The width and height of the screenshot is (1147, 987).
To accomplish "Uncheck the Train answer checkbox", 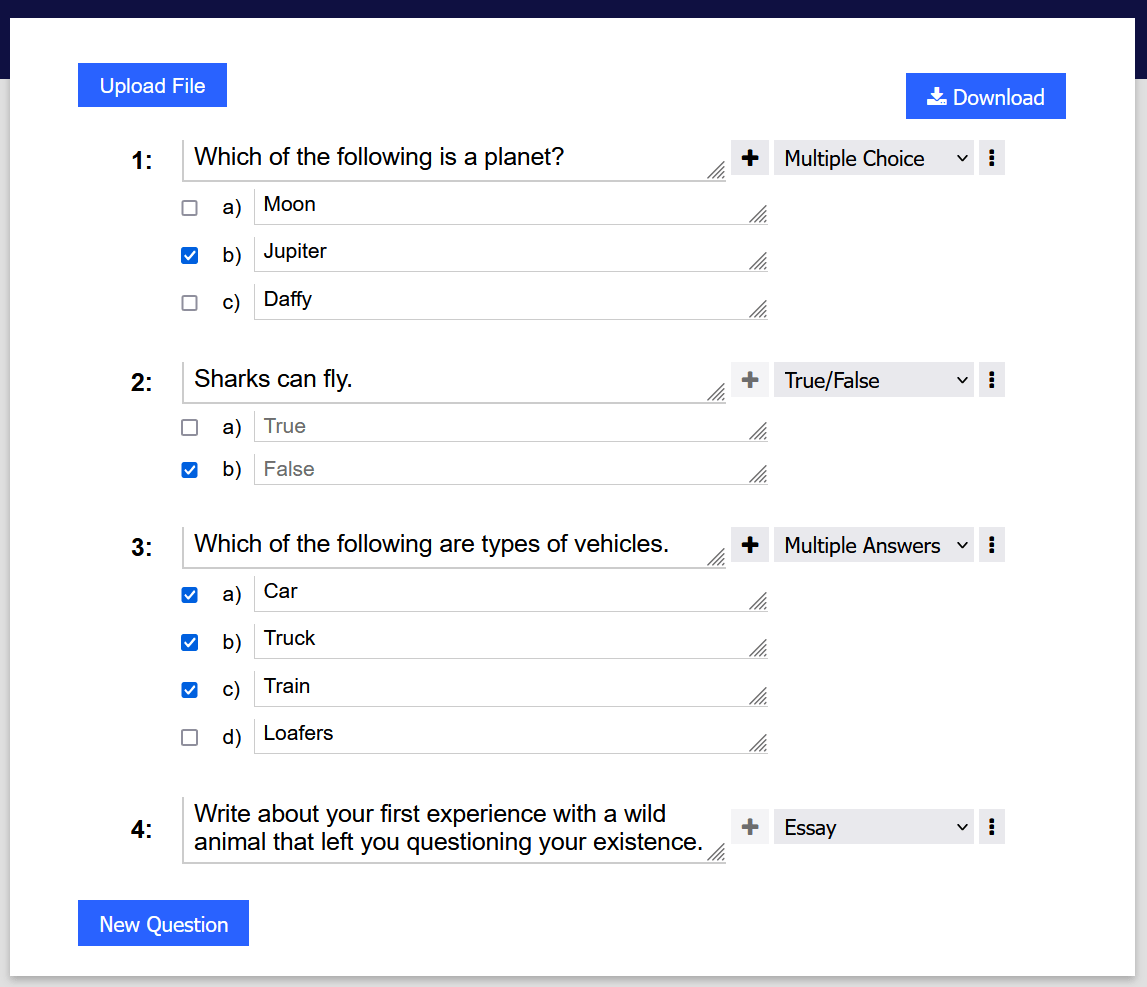I will coord(189,690).
